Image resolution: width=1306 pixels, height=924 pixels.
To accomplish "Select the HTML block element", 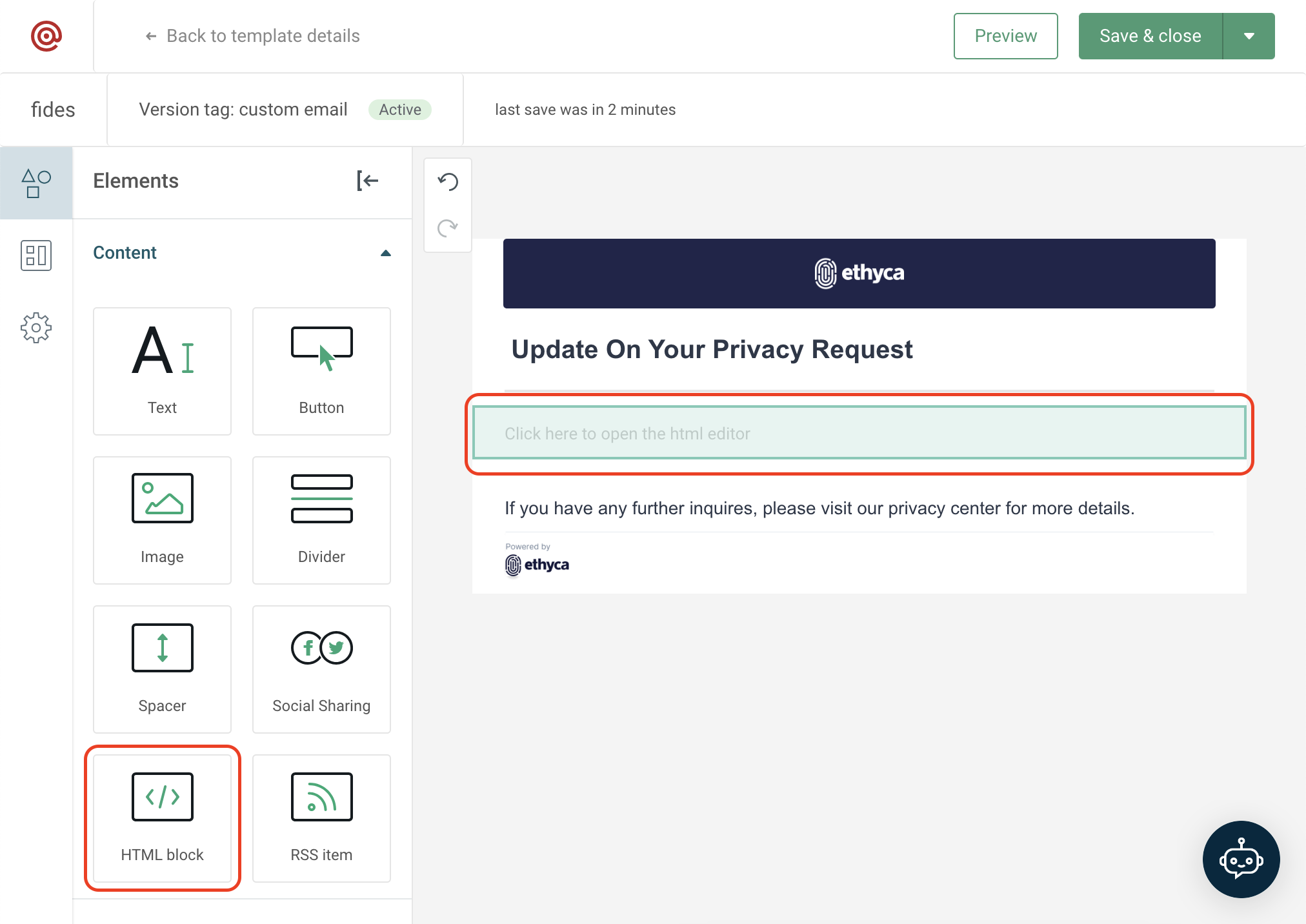I will (162, 818).
